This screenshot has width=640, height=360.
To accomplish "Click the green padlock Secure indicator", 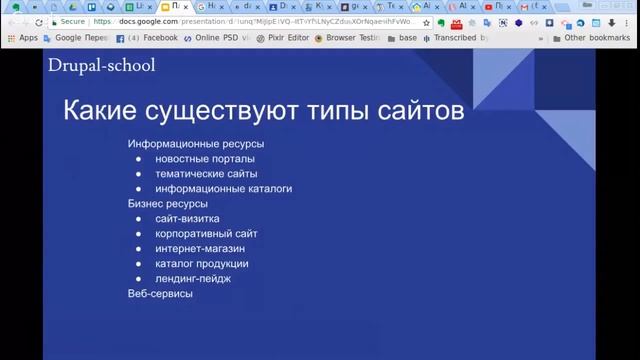I will [x=68, y=22].
